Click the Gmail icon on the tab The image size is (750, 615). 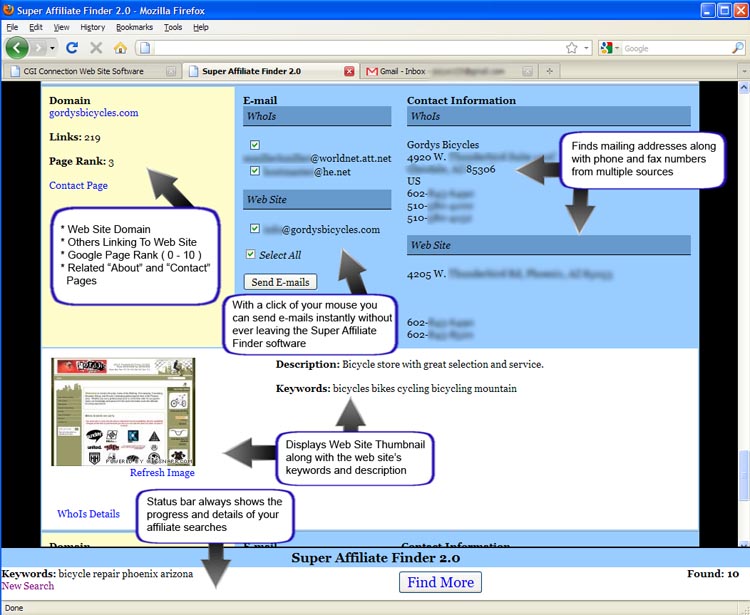372,71
